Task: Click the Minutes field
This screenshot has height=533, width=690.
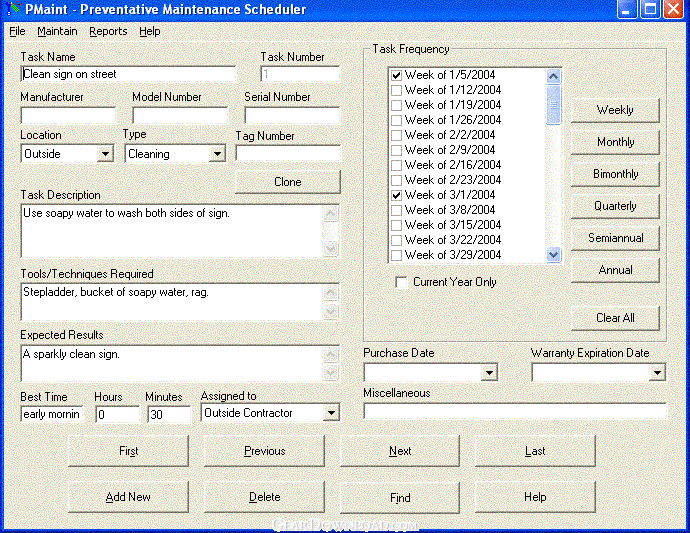Action: point(169,415)
